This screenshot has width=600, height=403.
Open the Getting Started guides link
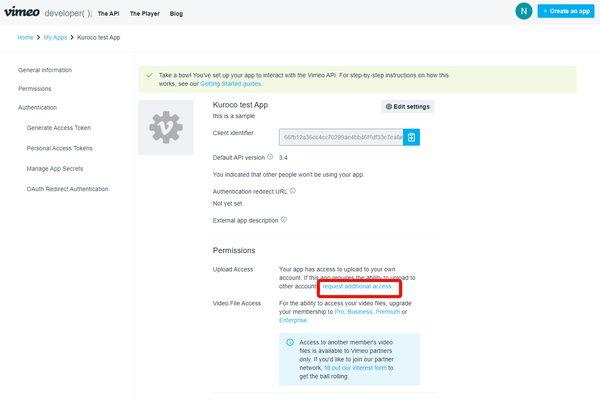pos(231,84)
